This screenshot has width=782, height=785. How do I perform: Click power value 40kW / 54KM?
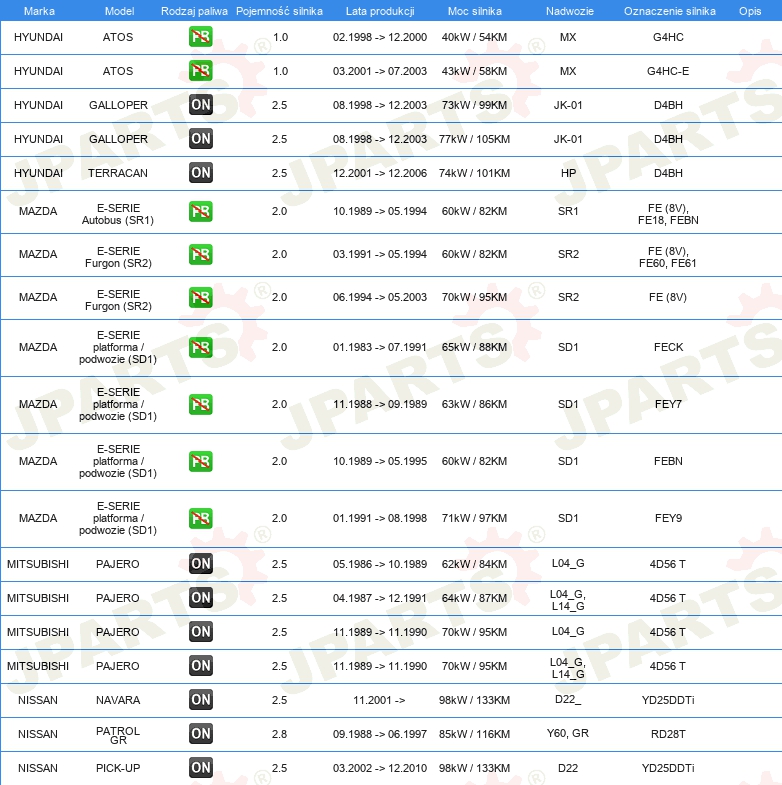click(x=474, y=37)
